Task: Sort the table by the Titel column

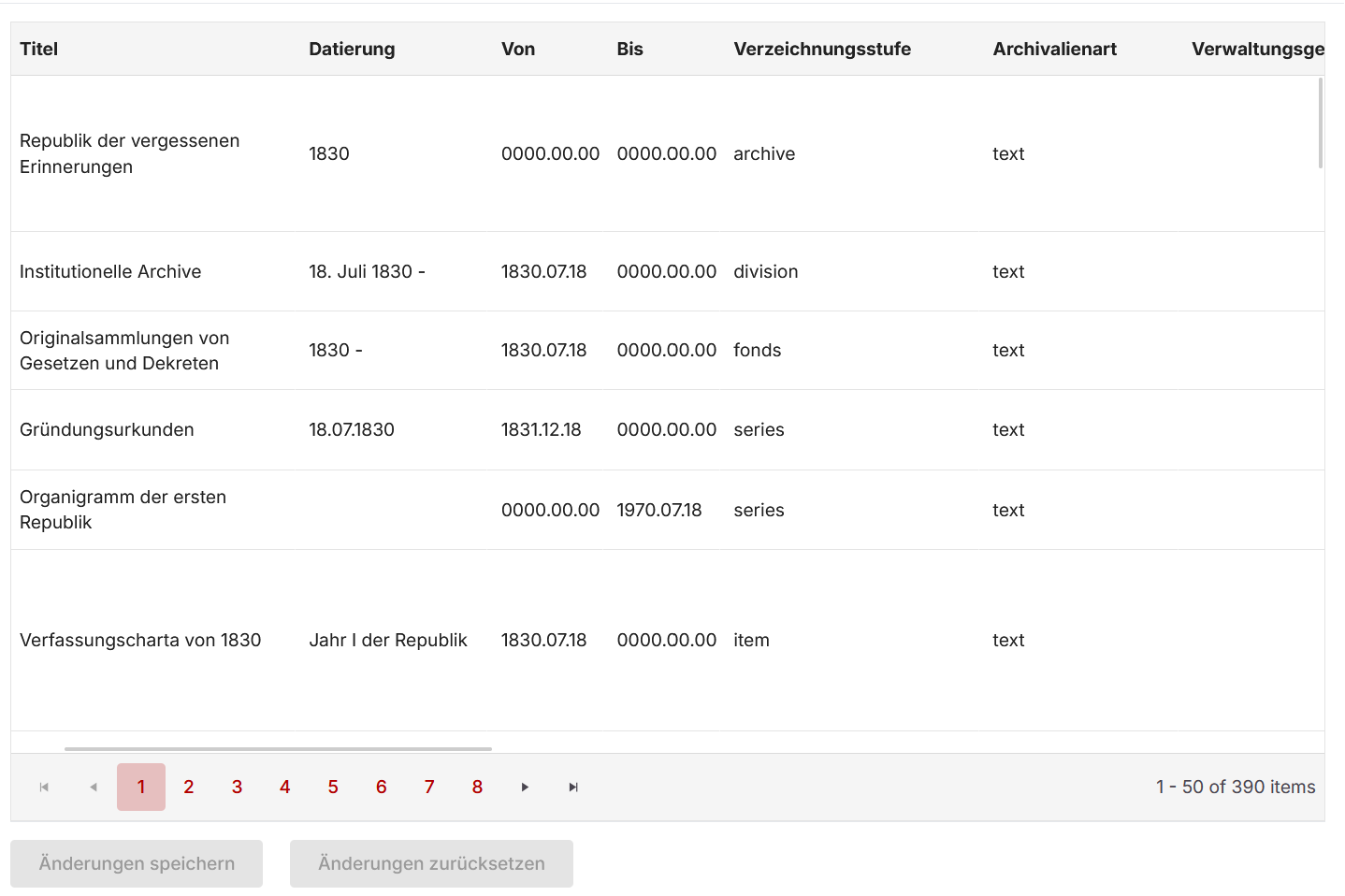Action: (x=38, y=49)
